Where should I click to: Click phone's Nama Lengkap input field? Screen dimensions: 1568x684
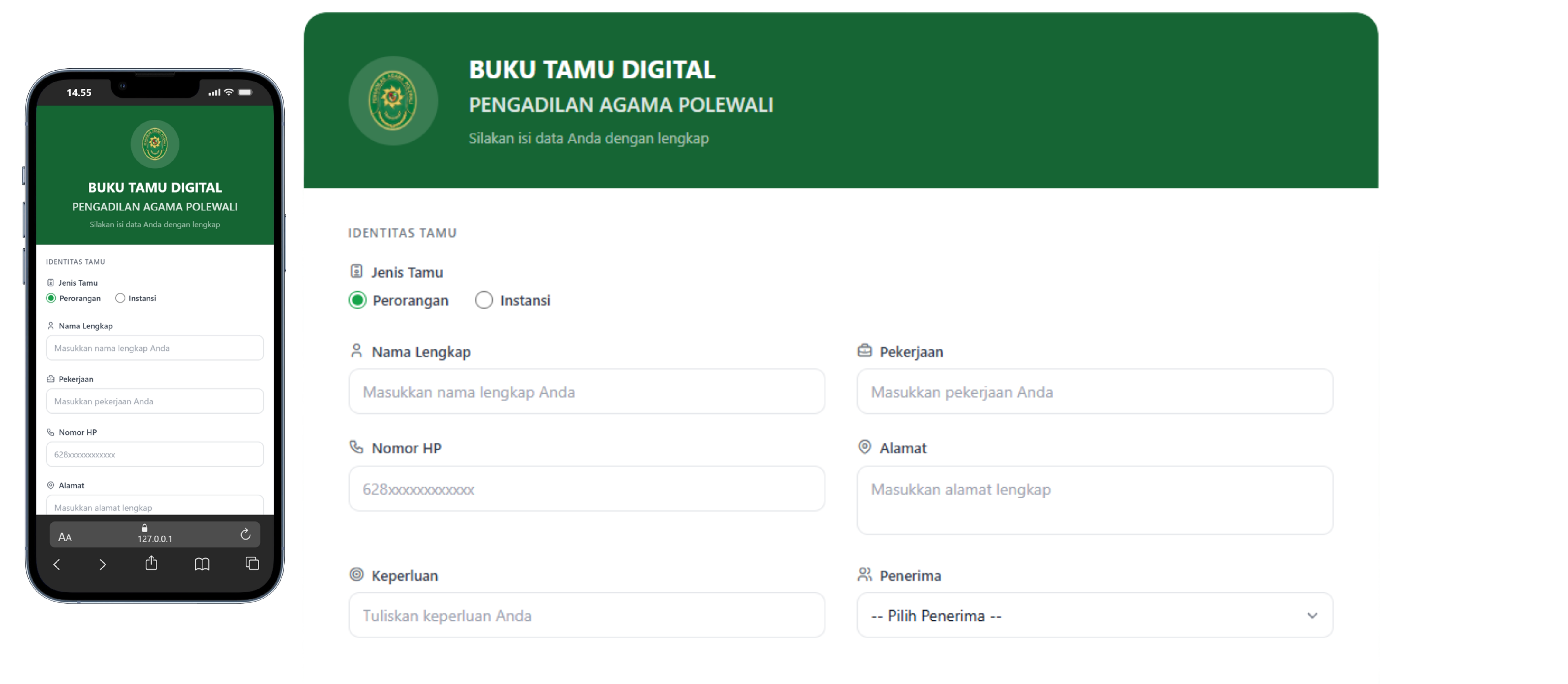[x=155, y=348]
